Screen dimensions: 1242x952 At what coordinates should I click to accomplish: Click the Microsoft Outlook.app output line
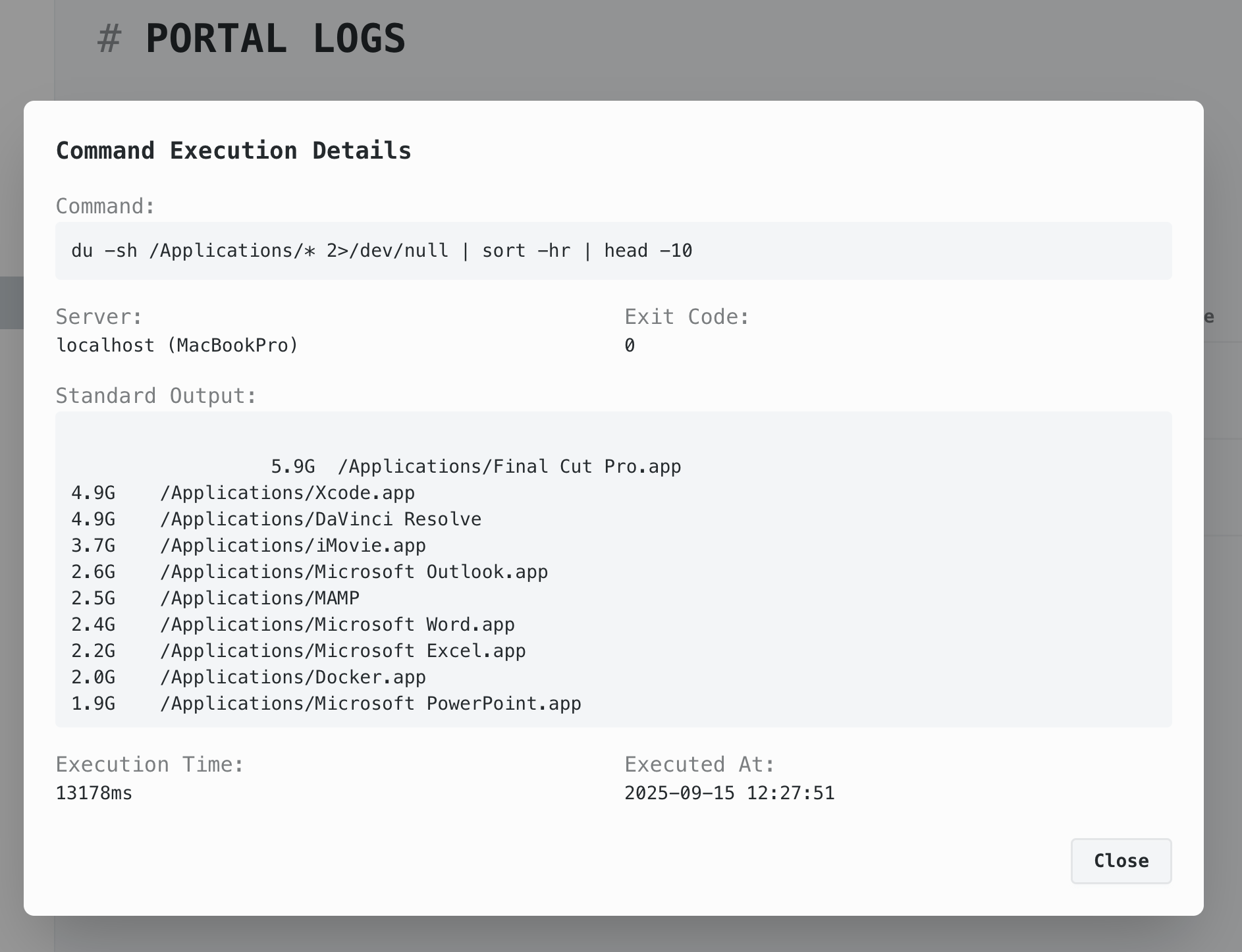pos(310,572)
